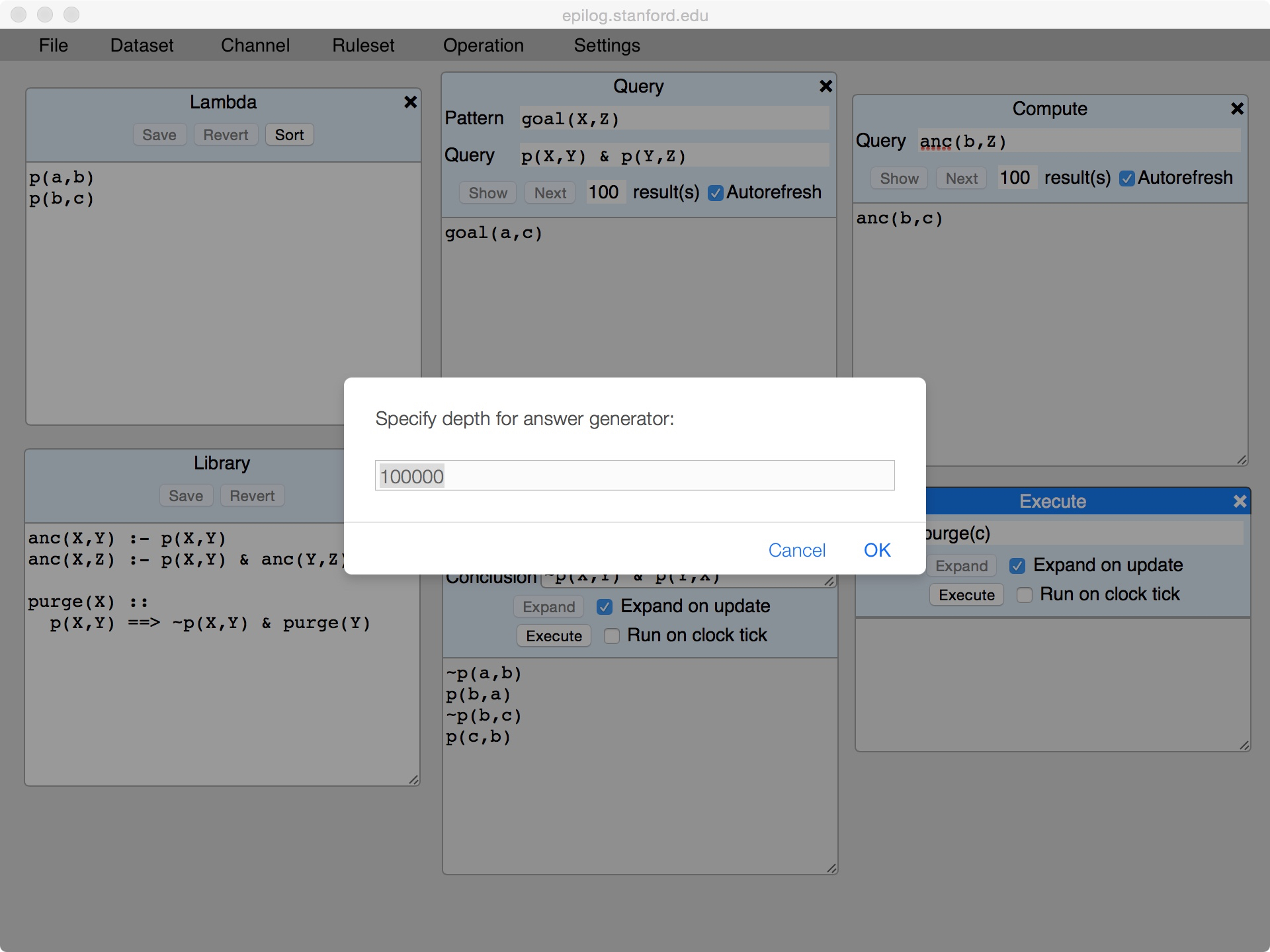Screen dimensions: 1270x952
Task: Click the Sort button in Lambda panel
Action: (289, 135)
